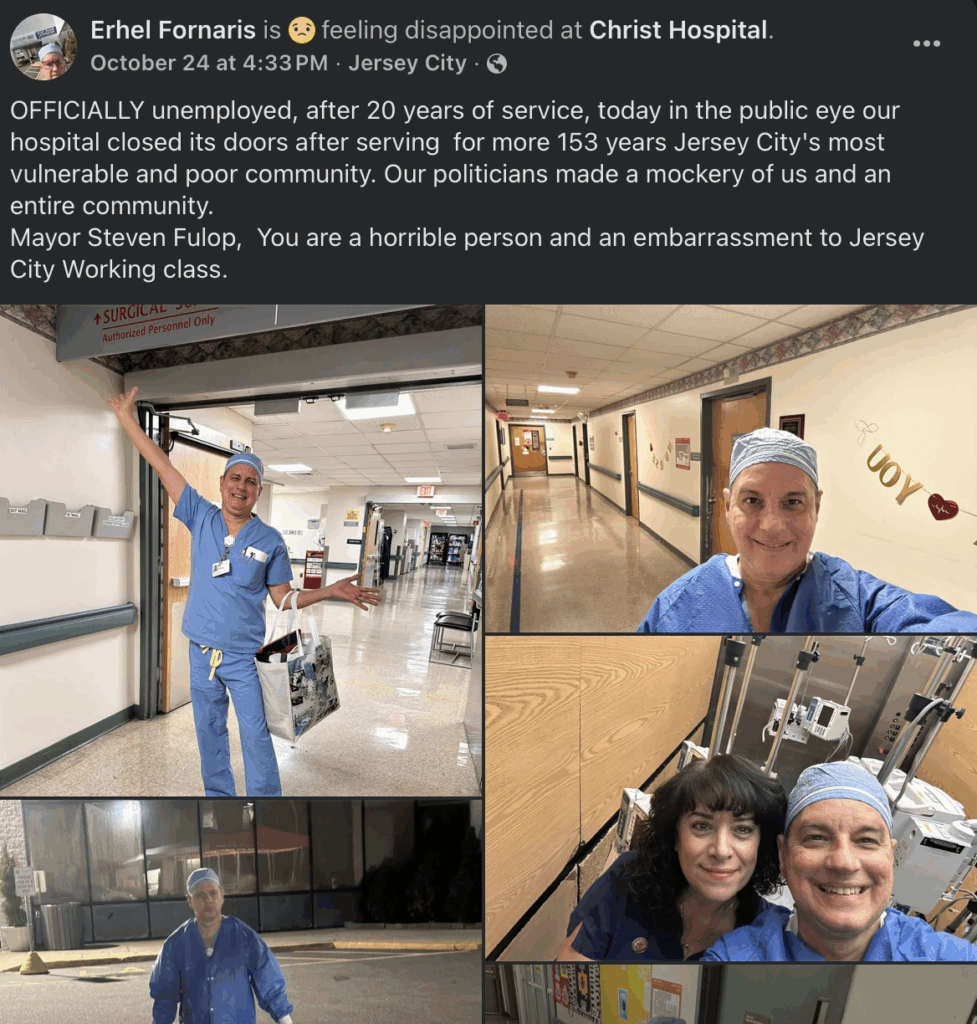
Task: Click the disappointed feeling emoji
Action: click(x=301, y=30)
